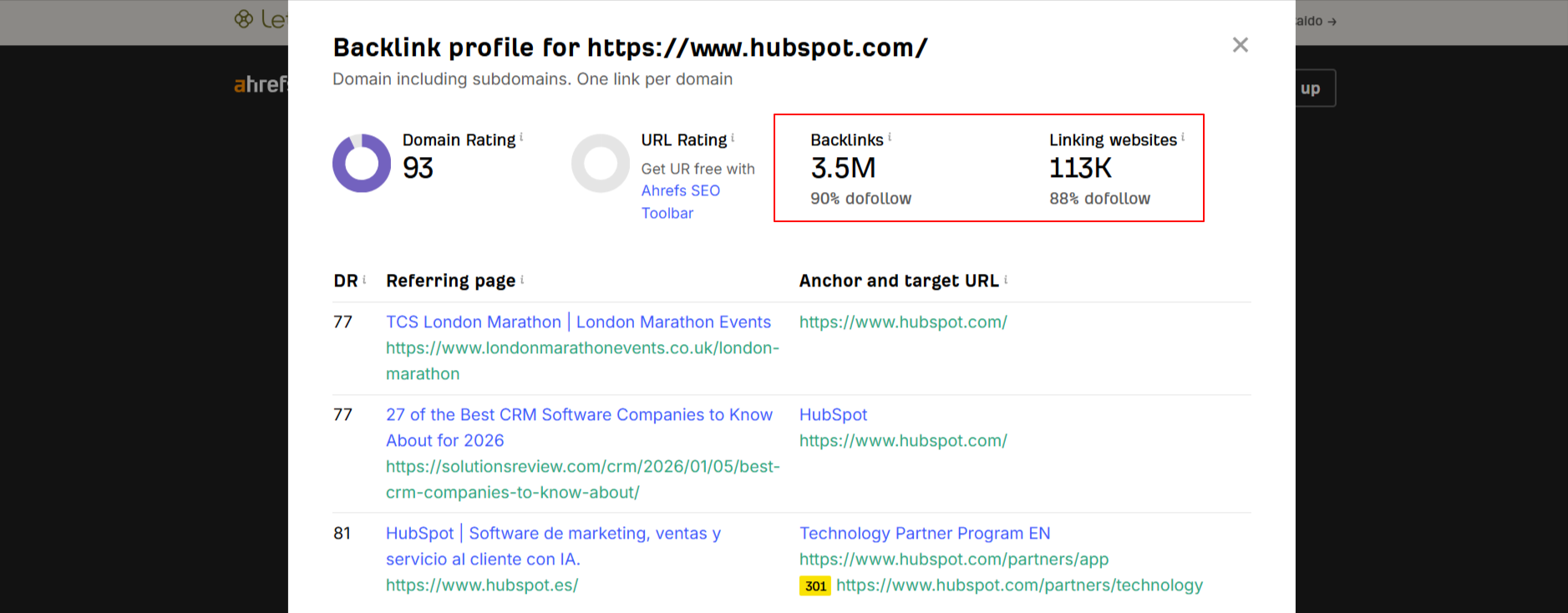This screenshot has height=613, width=1568.
Task: Click the Backlink profile dialog title
Action: pos(630,48)
